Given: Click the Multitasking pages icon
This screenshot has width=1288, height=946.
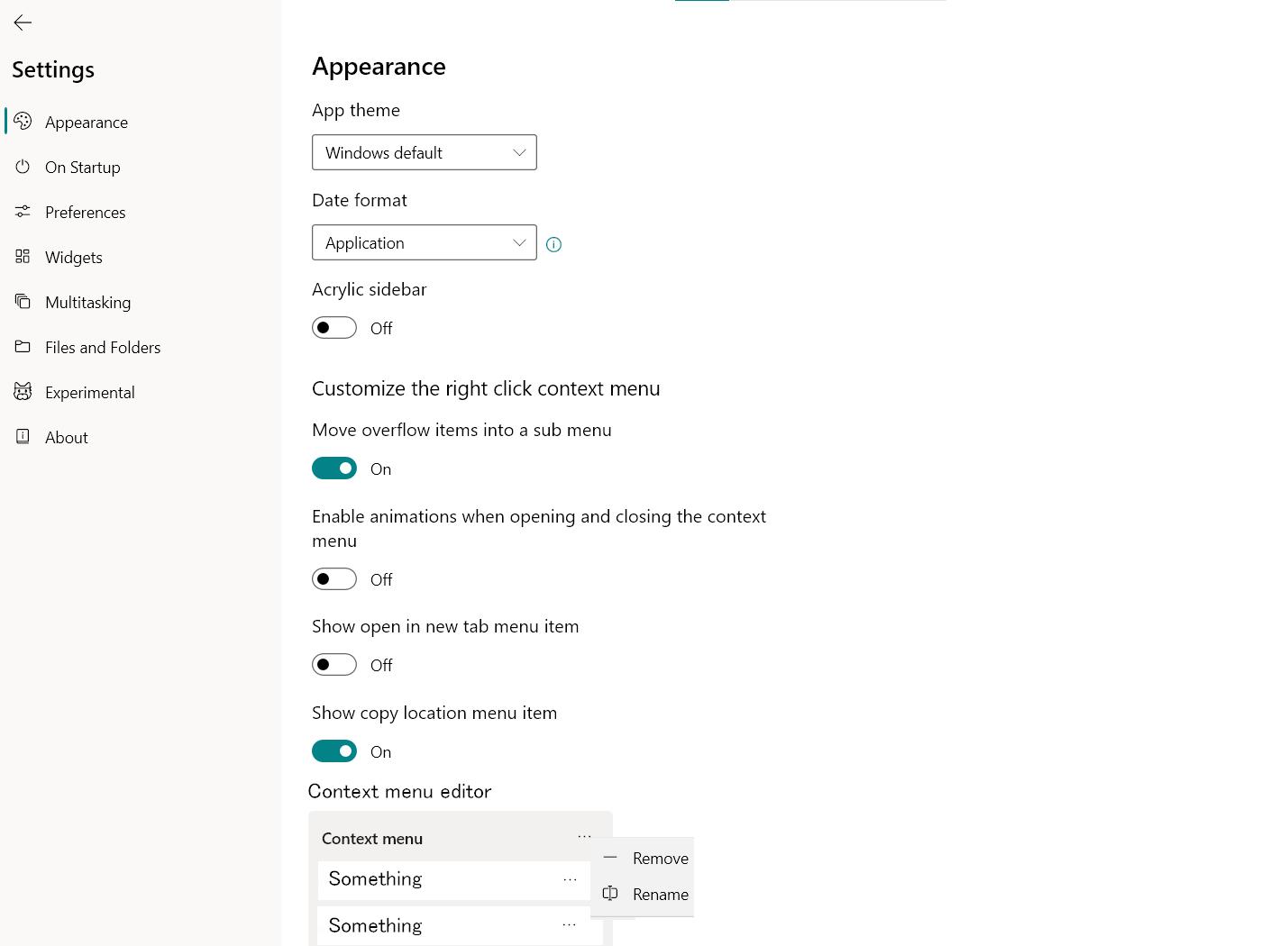Looking at the screenshot, I should click(x=23, y=302).
